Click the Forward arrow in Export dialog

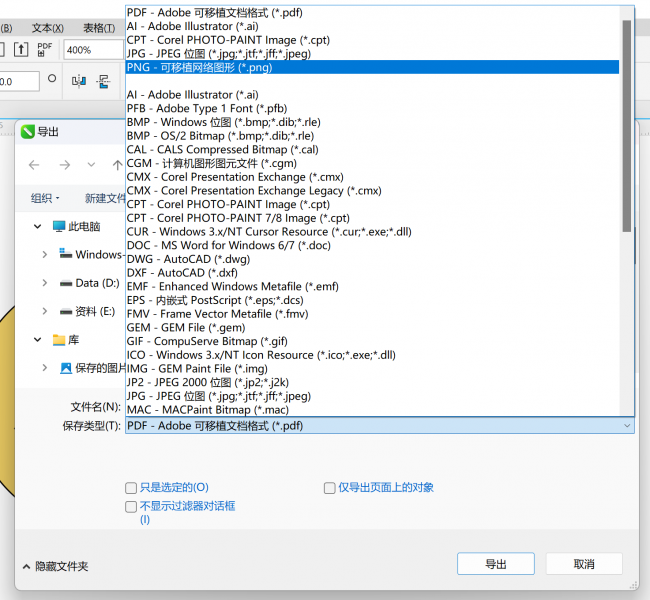(65, 165)
